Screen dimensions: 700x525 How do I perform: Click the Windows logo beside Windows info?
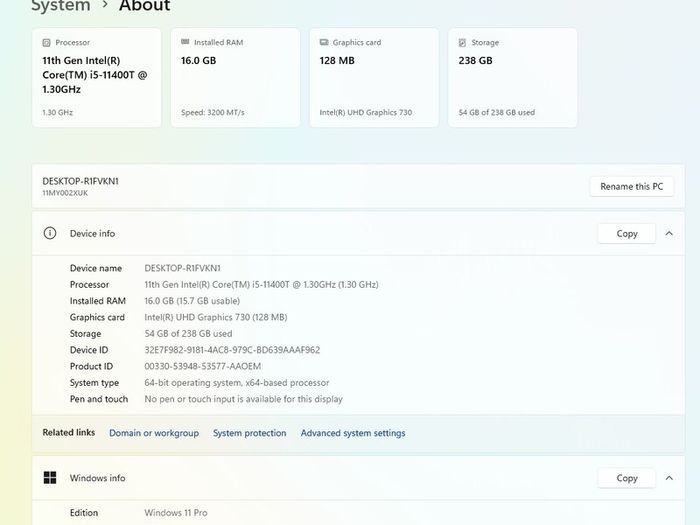[x=50, y=478]
